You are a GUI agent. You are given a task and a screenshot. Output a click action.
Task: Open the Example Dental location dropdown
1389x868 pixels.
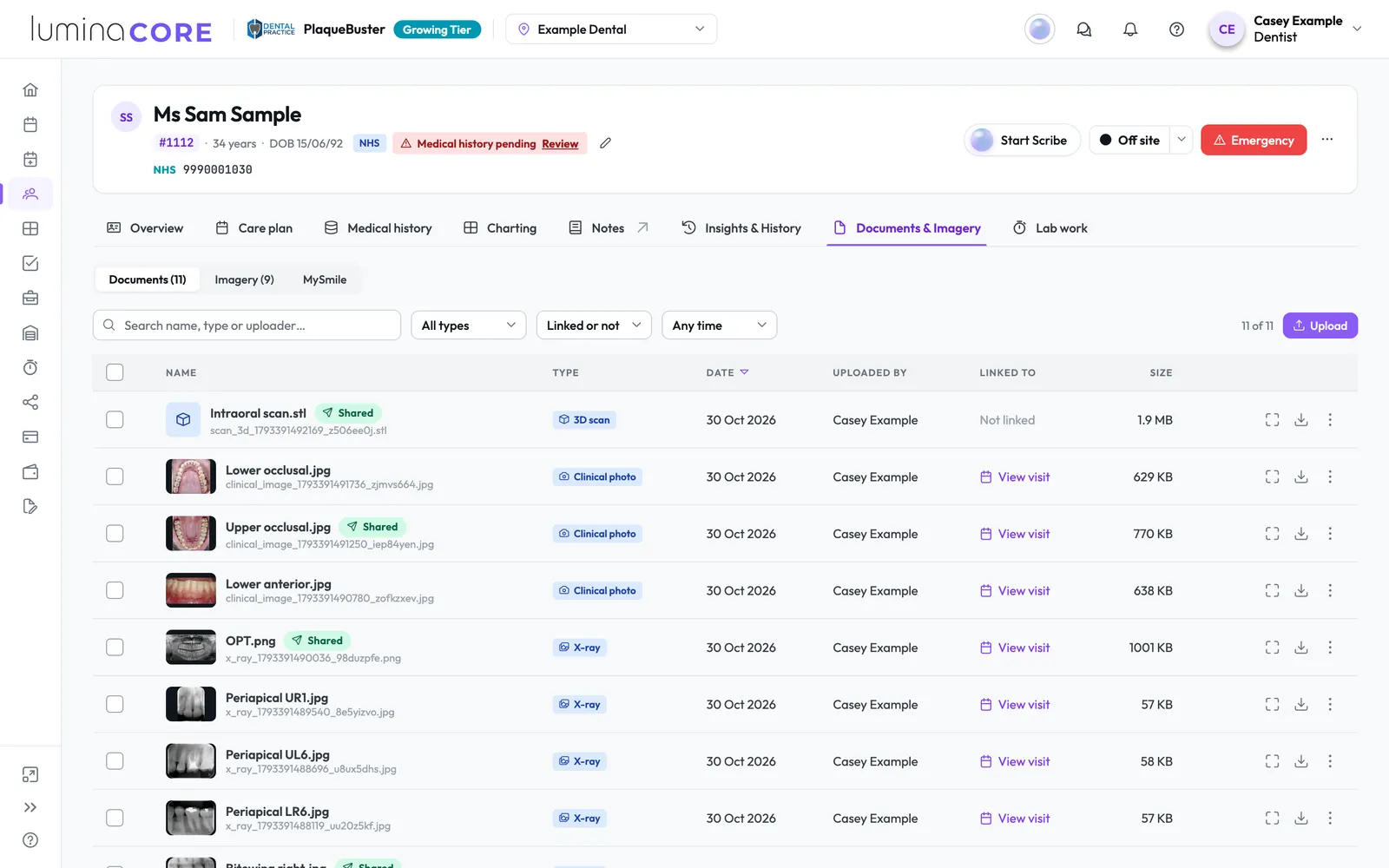pyautogui.click(x=611, y=30)
